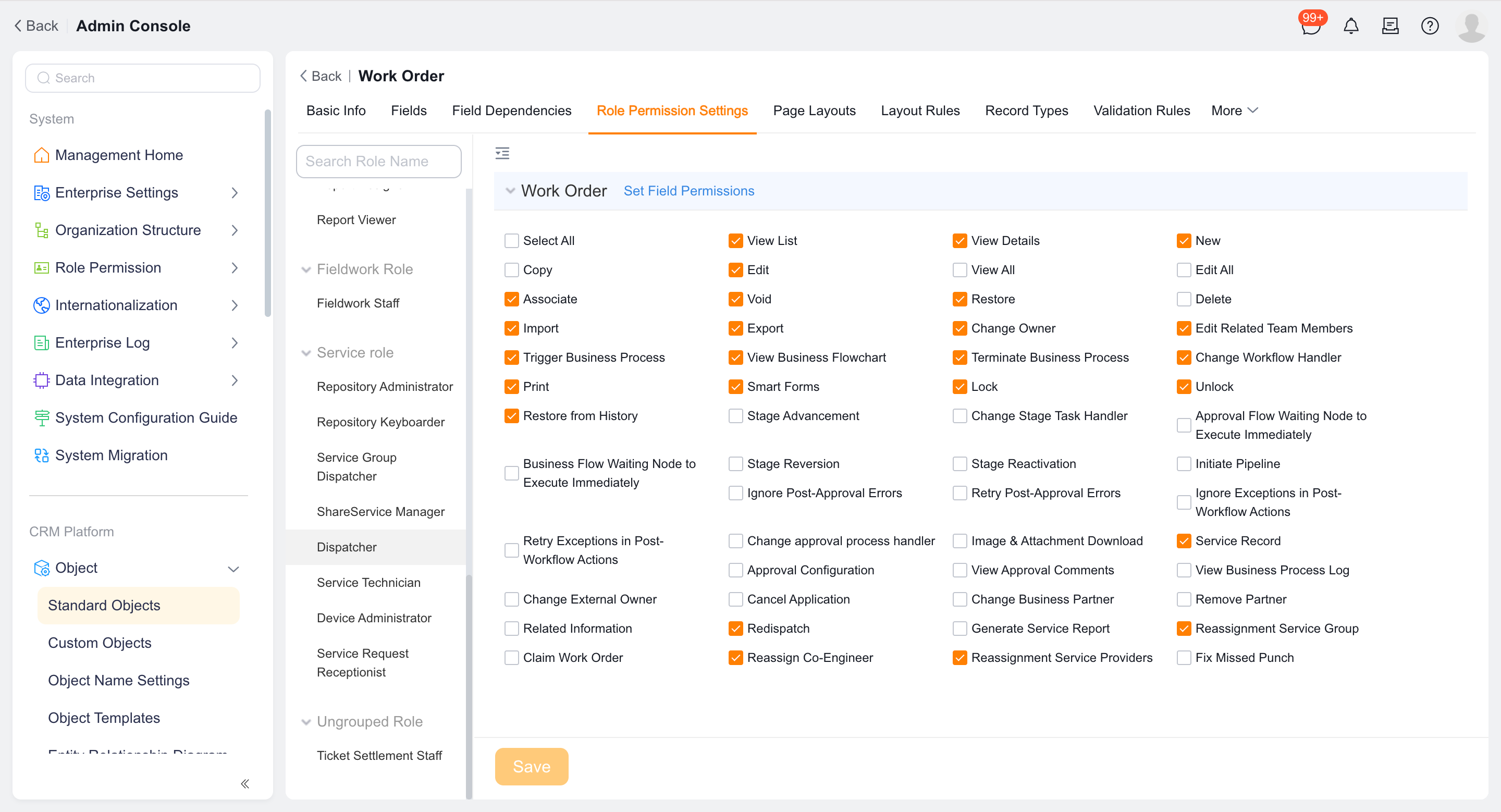Enable the Stage Advancement checkbox
The height and width of the screenshot is (812, 1501).
[x=736, y=416]
